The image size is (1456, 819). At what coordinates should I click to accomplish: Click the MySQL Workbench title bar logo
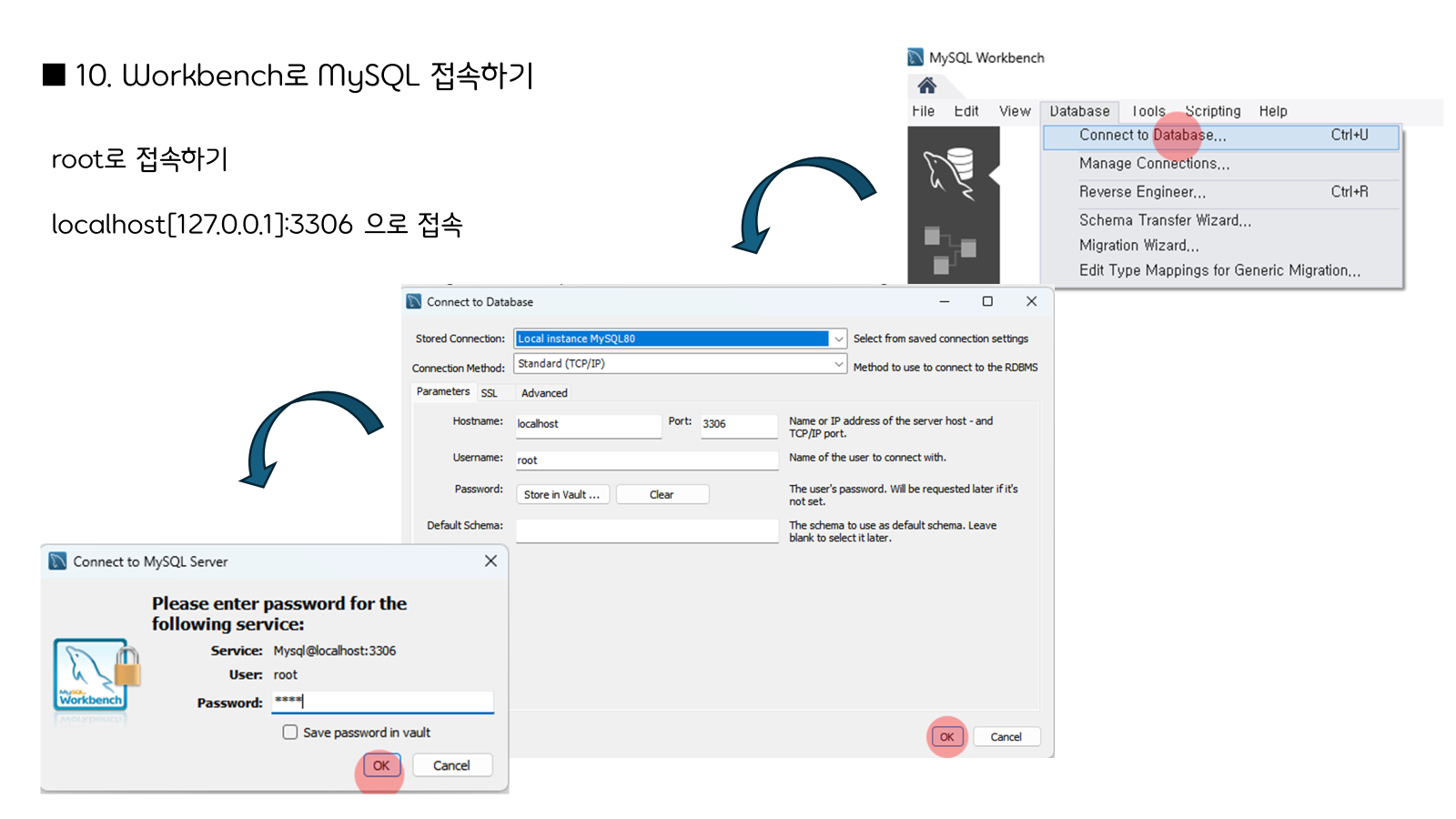pyautogui.click(x=915, y=57)
